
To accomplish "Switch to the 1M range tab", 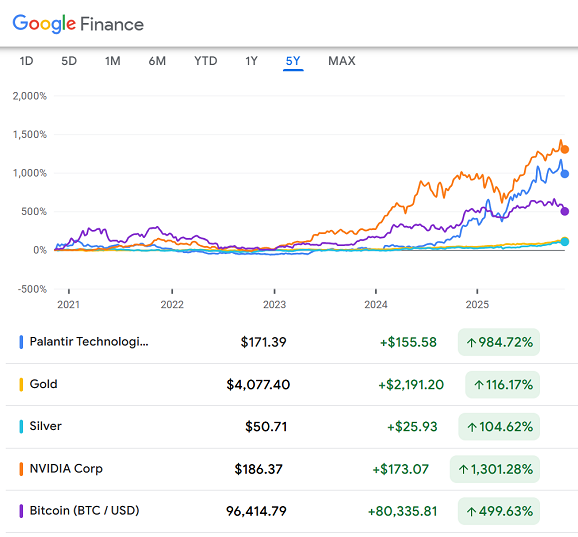I will tap(113, 61).
